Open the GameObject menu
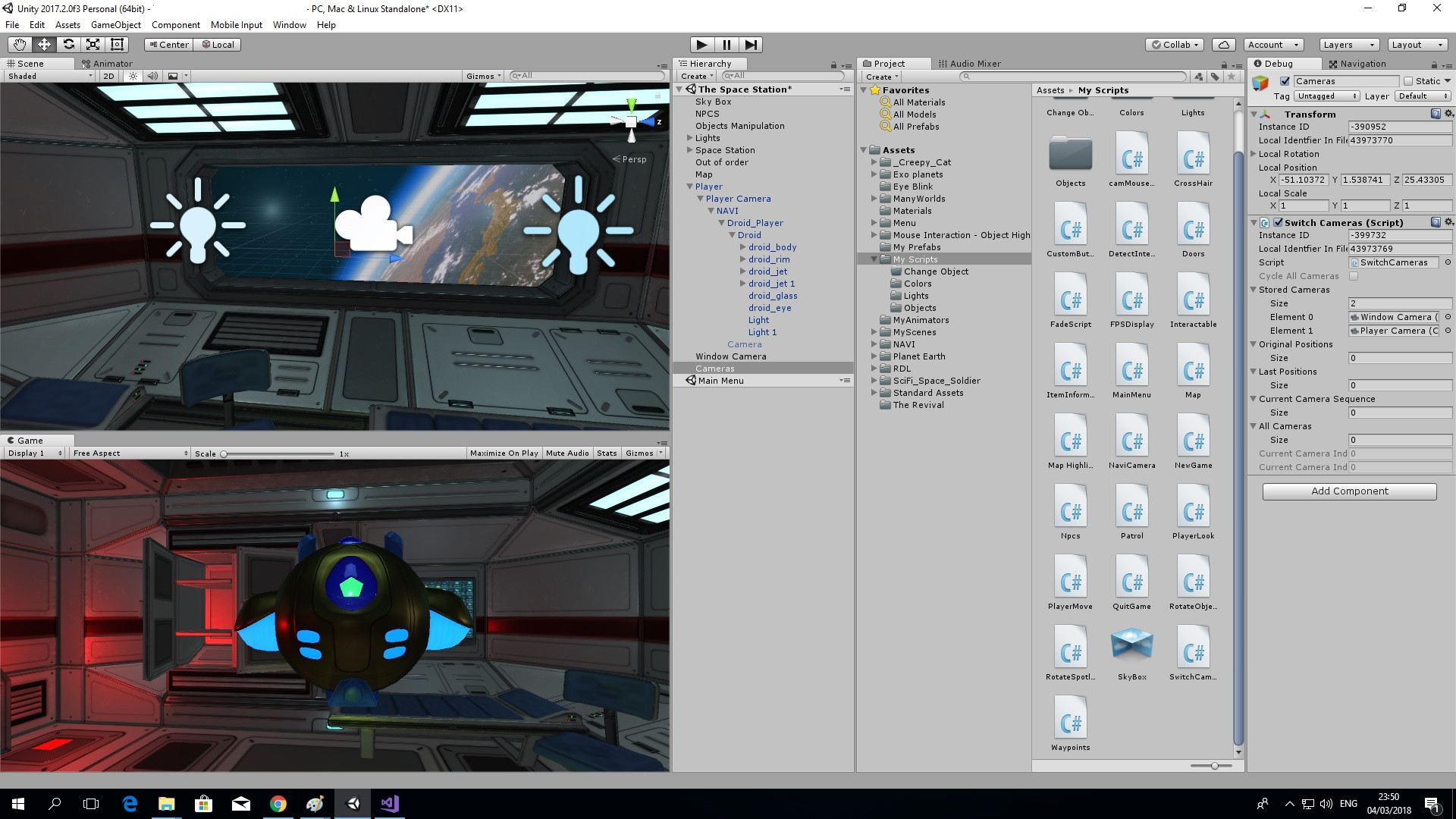The height and width of the screenshot is (819, 1456). 115,25
